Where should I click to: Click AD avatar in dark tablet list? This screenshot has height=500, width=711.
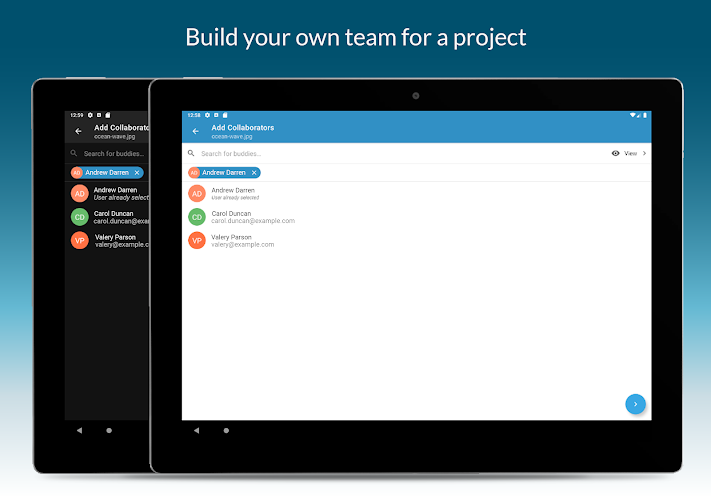80,194
